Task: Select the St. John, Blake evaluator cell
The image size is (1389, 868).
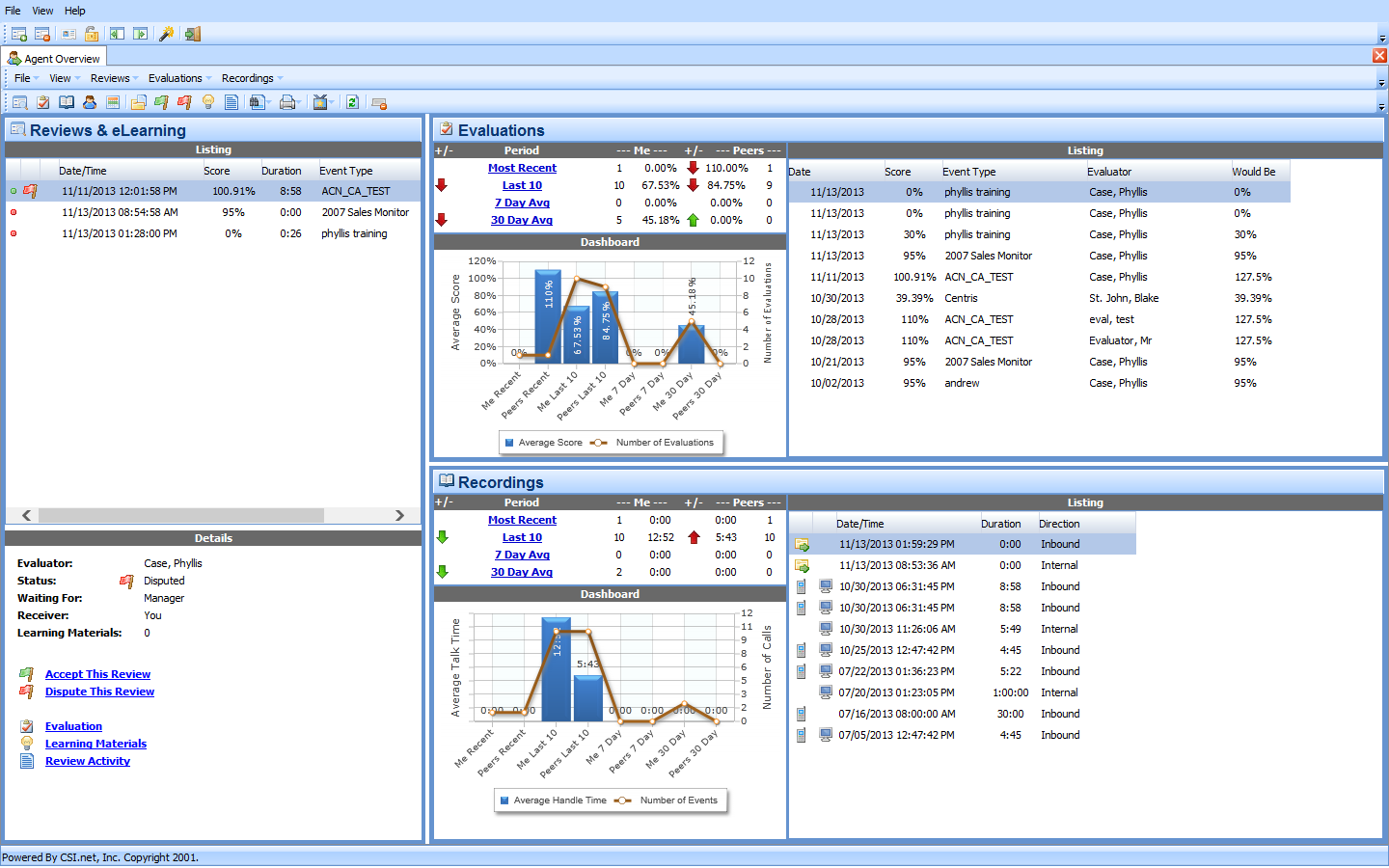Action: 1124,298
